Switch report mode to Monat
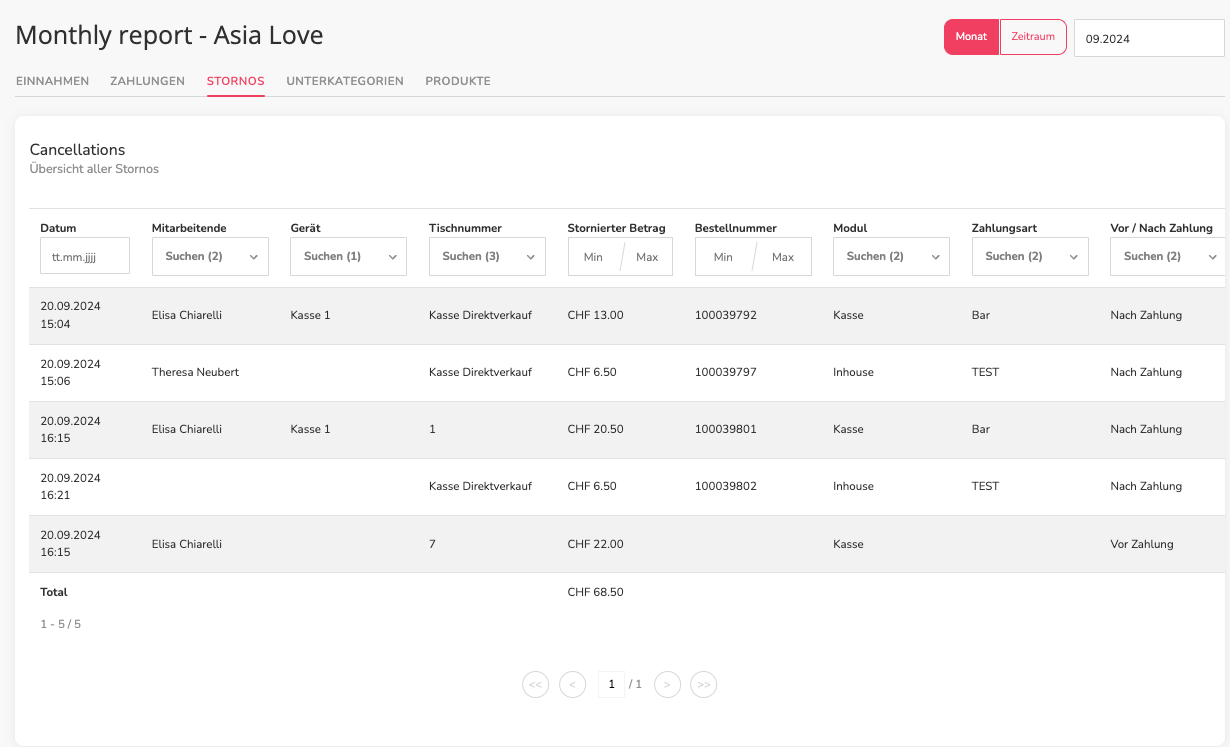Viewport: 1230px width, 747px height. [x=971, y=37]
